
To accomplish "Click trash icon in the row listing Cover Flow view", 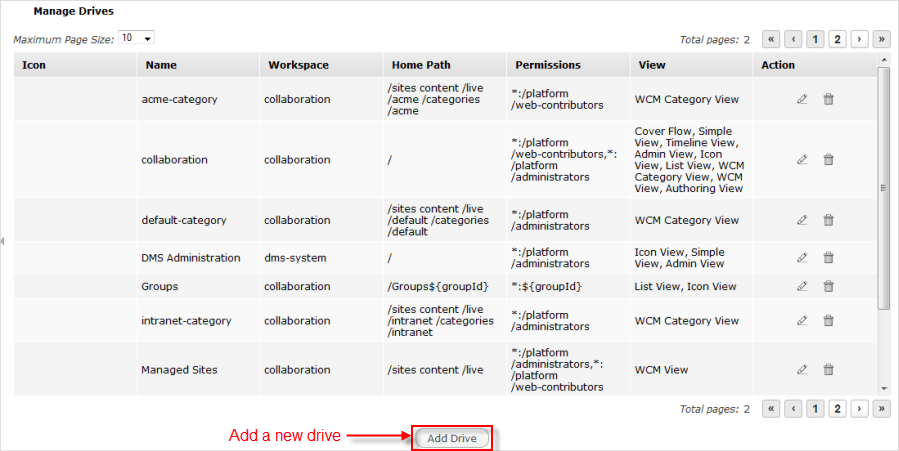I will (828, 160).
